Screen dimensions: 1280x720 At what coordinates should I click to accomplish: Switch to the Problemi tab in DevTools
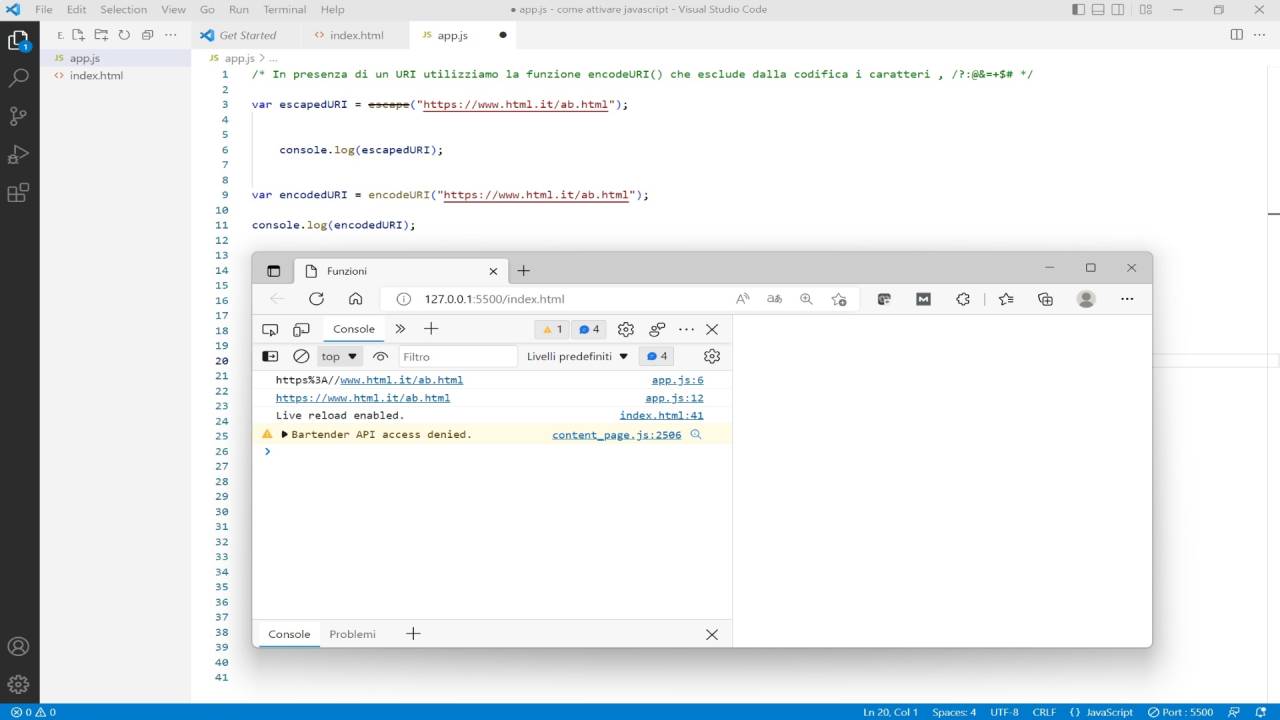point(352,633)
